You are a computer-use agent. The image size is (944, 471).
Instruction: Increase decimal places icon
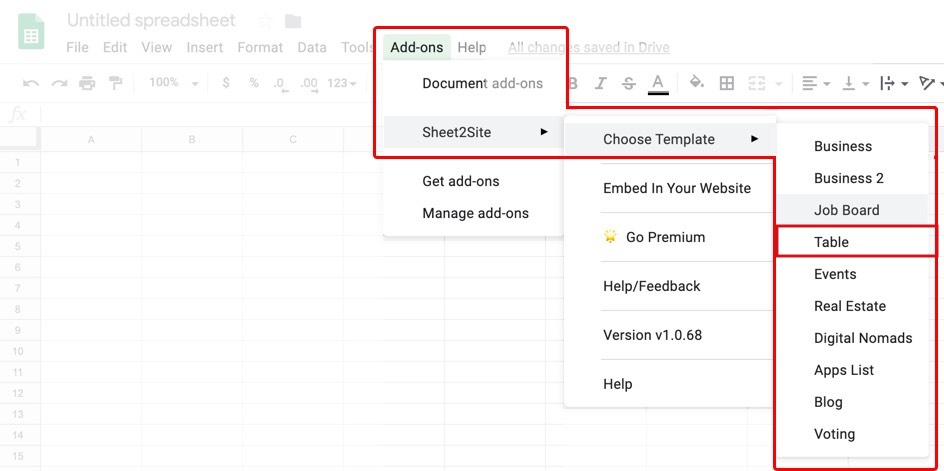309,84
